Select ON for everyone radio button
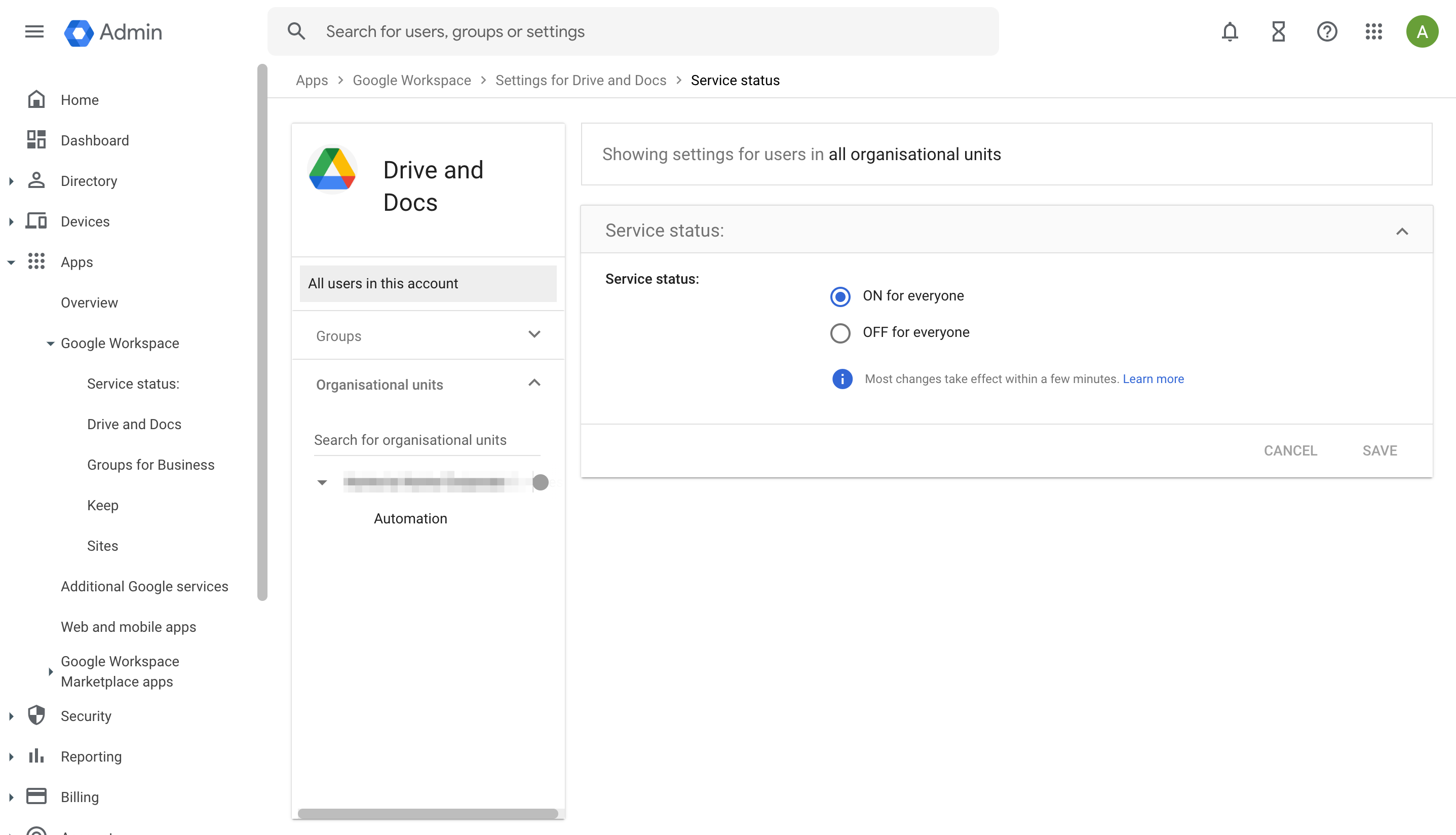 (x=840, y=296)
